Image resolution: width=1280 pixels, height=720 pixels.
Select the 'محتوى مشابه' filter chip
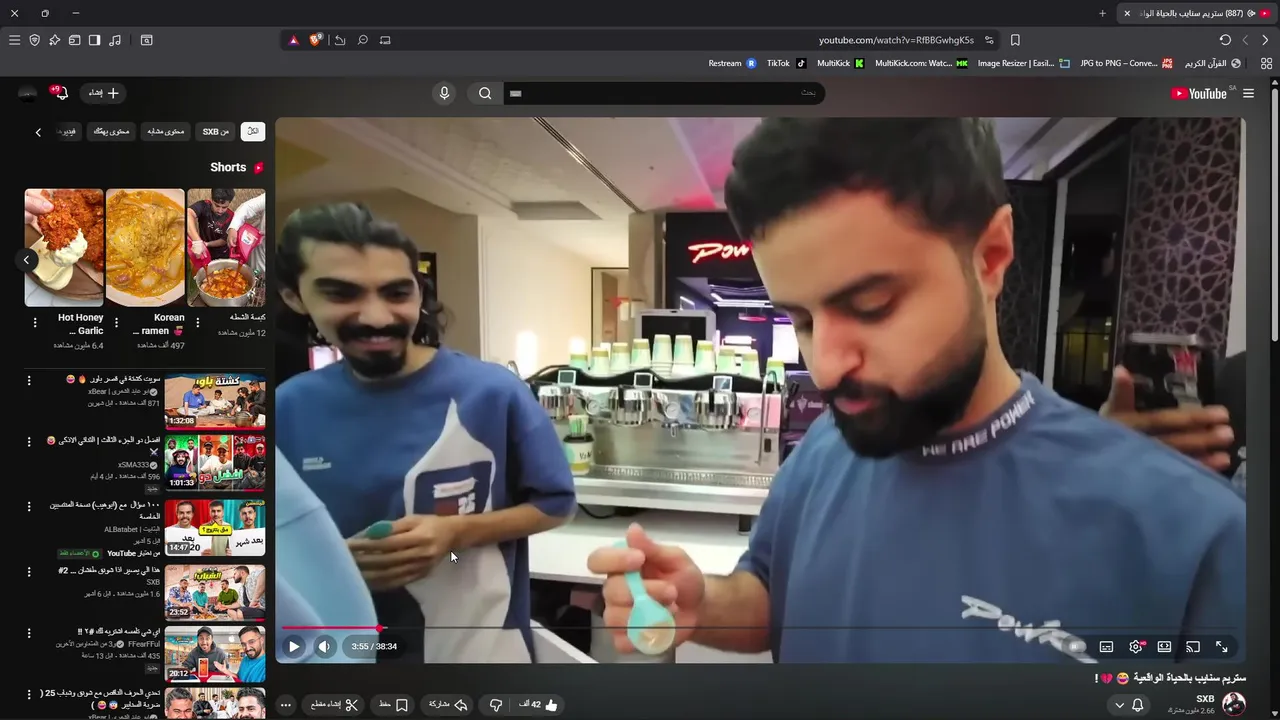pos(166,131)
